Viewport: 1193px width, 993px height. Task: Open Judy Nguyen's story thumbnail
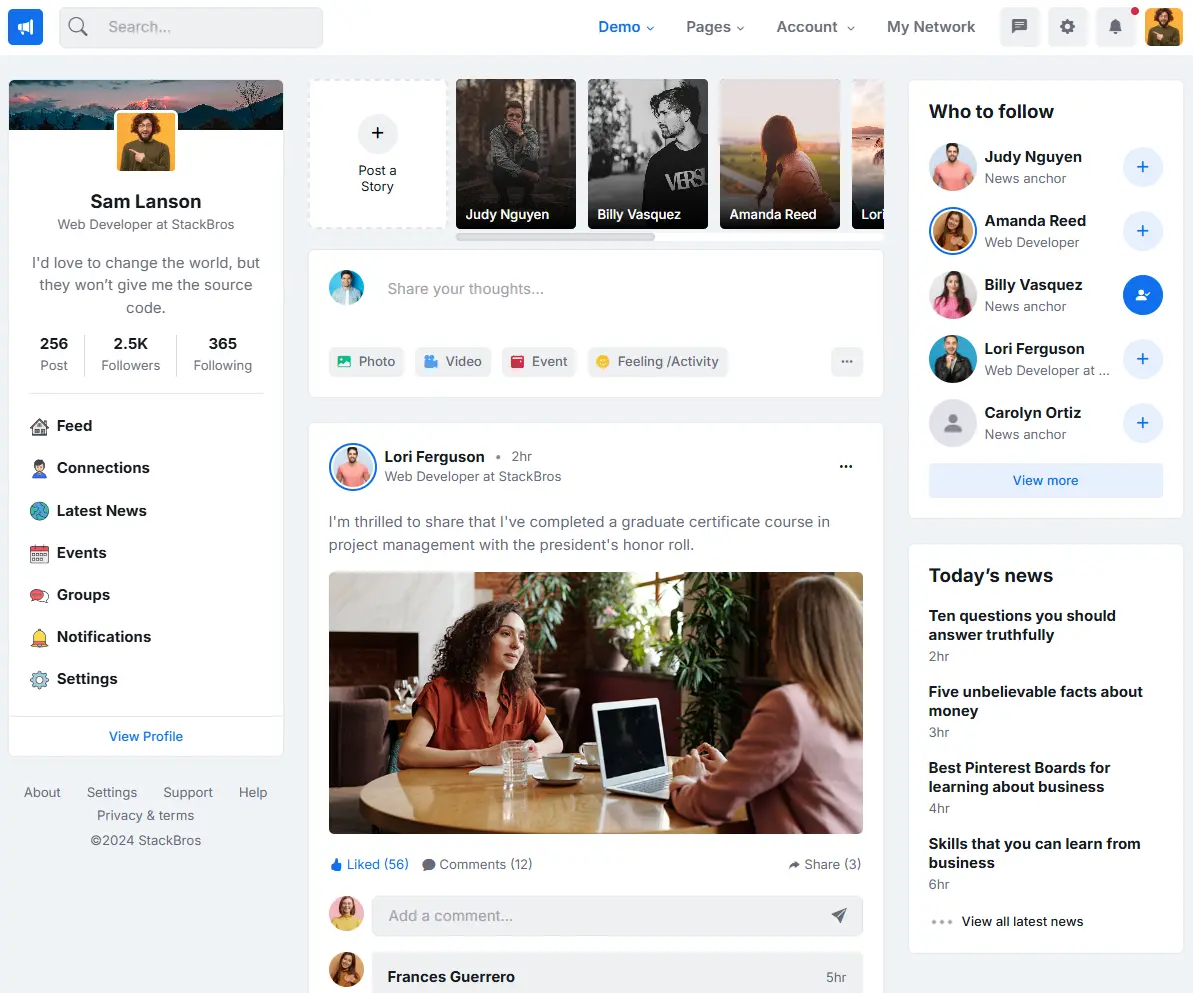[516, 154]
